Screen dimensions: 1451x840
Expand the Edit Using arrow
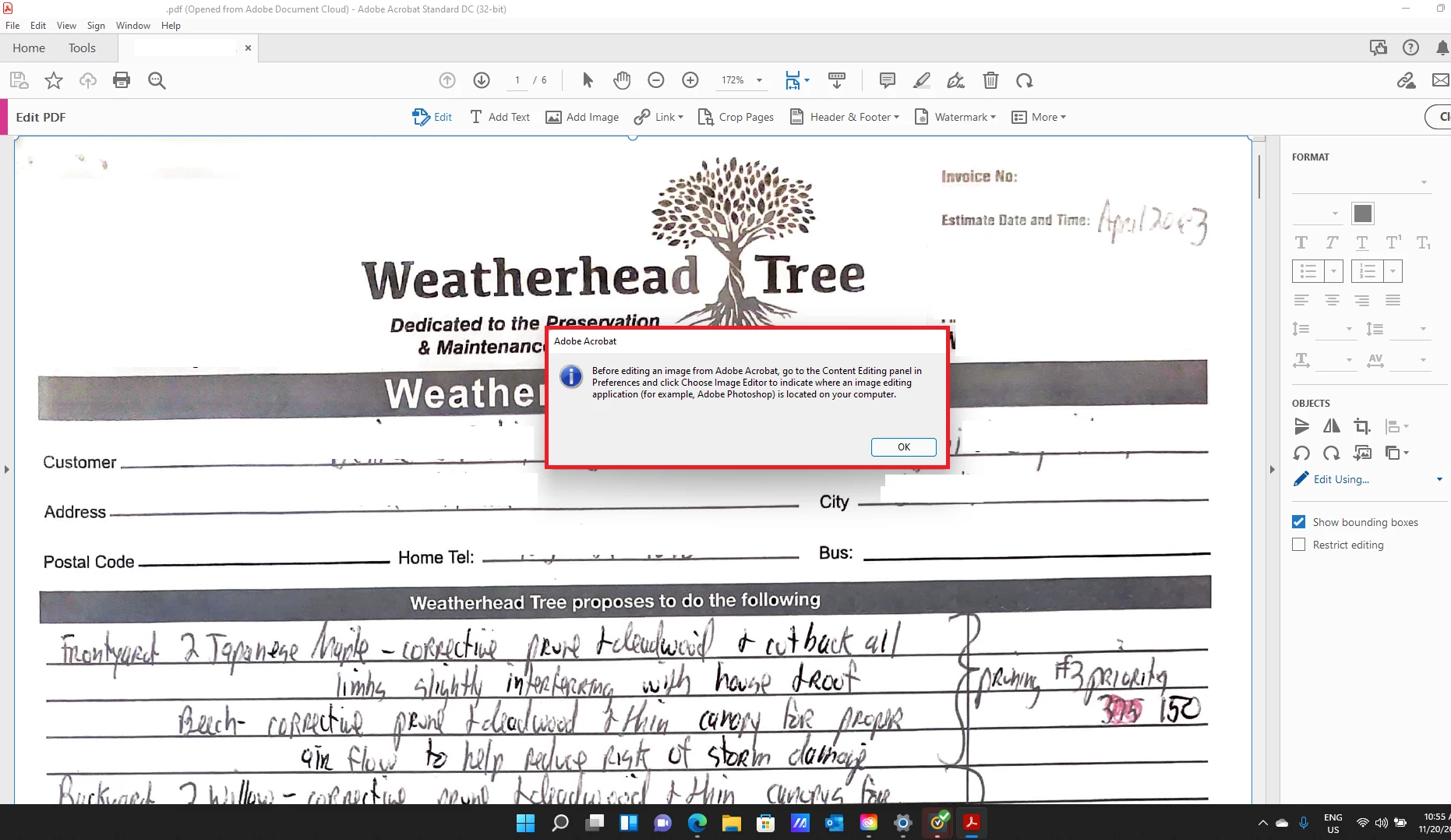(1439, 479)
